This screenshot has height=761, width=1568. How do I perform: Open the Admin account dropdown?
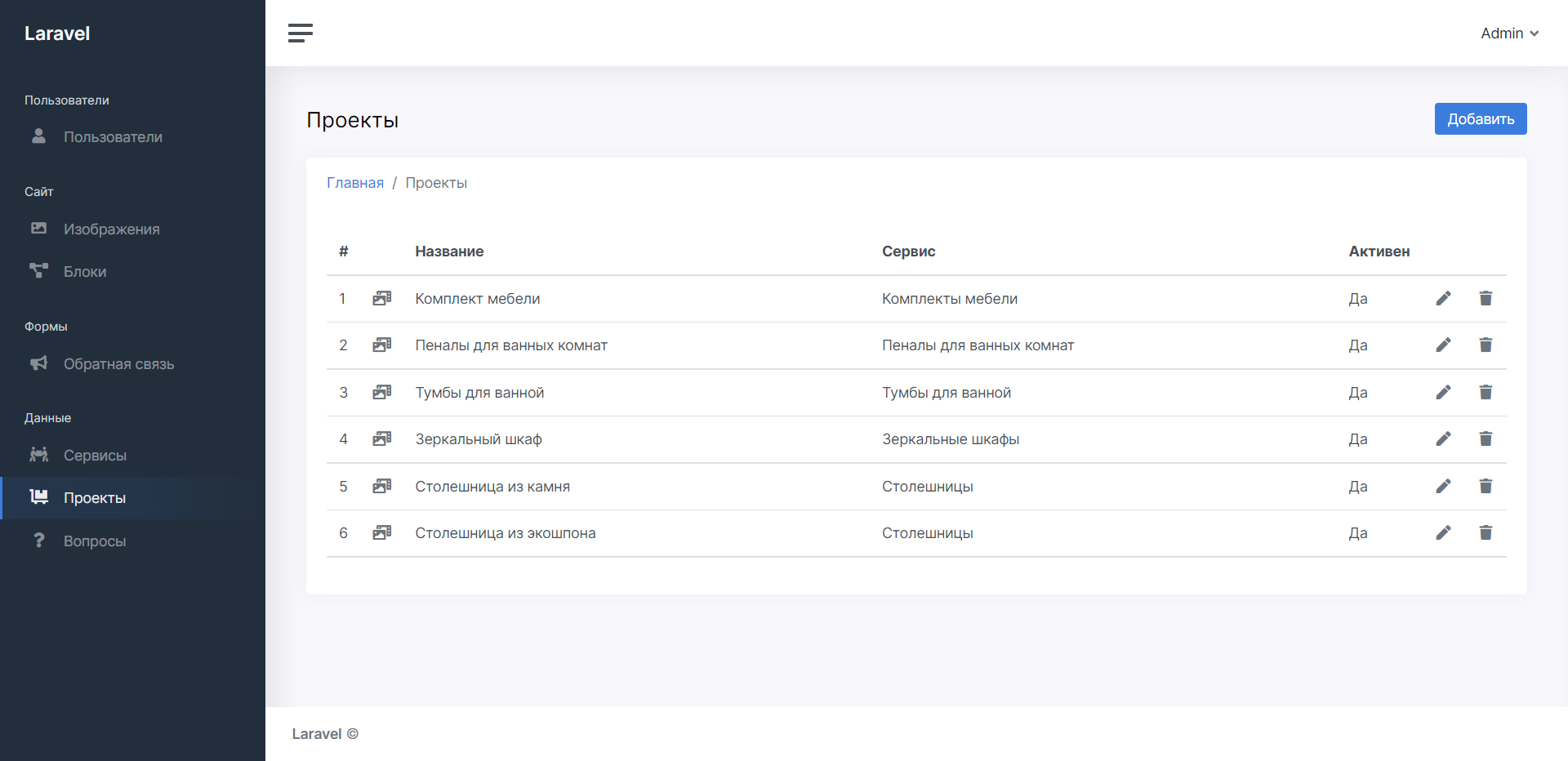[x=1501, y=33]
